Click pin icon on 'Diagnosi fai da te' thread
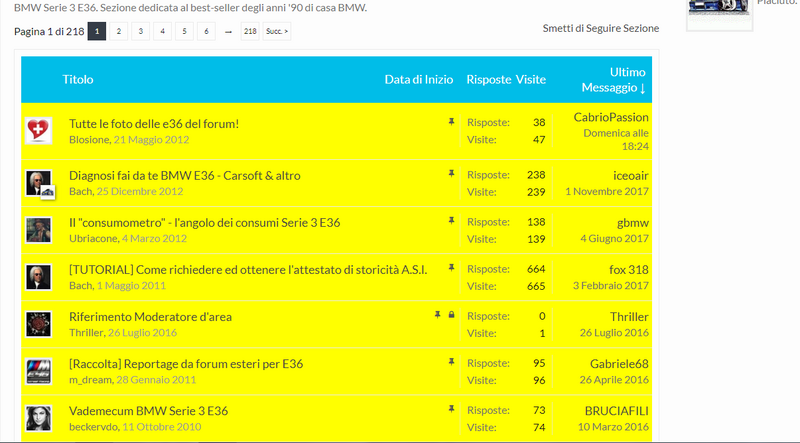The height and width of the screenshot is (443, 800). (x=451, y=174)
